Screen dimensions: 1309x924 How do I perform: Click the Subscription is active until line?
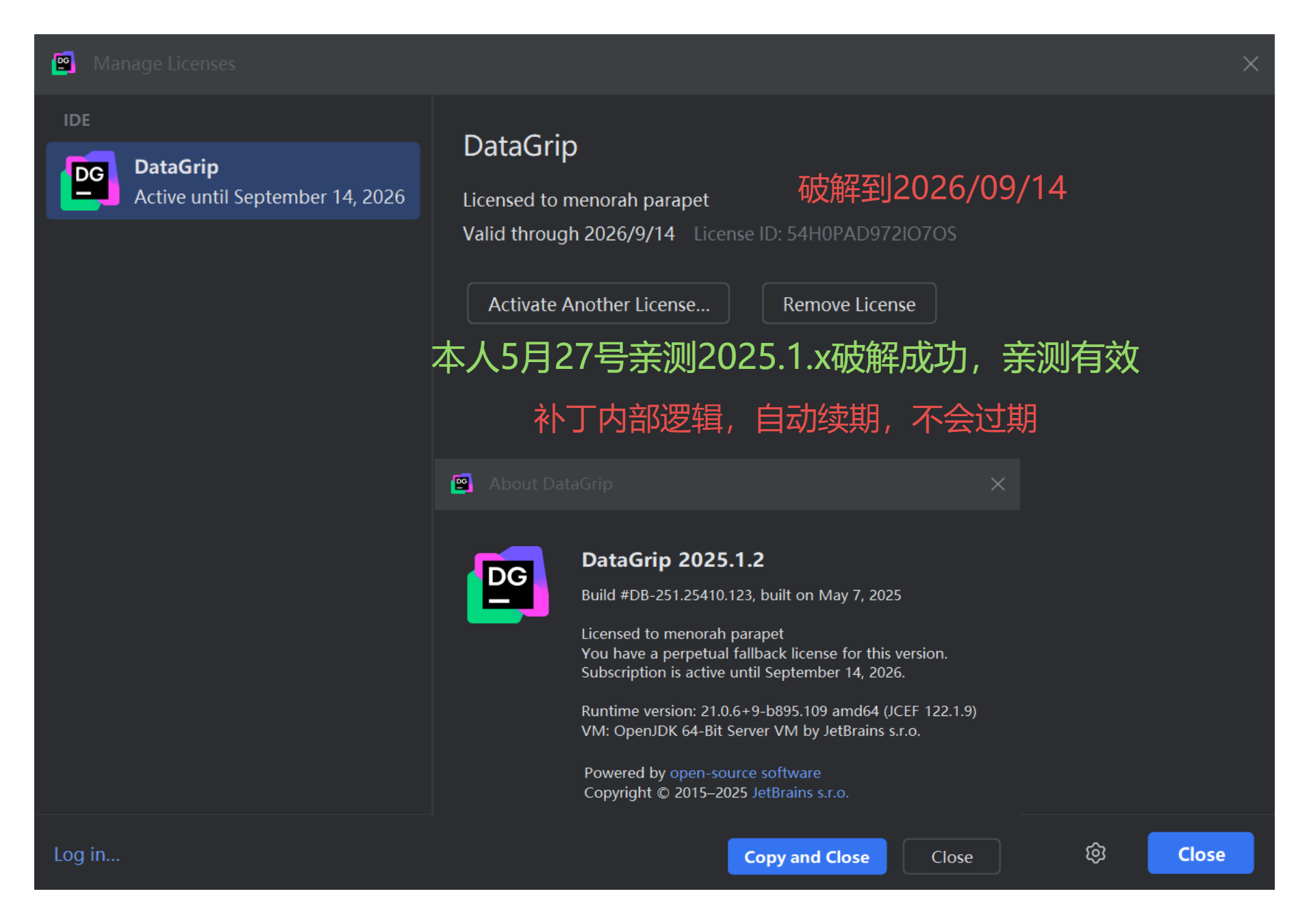pyautogui.click(x=743, y=673)
